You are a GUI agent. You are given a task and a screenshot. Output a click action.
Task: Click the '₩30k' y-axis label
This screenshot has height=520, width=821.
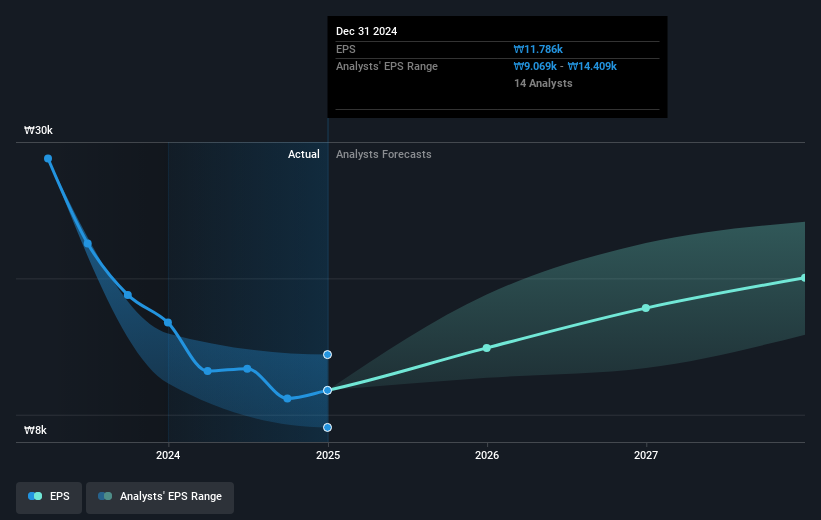38,130
